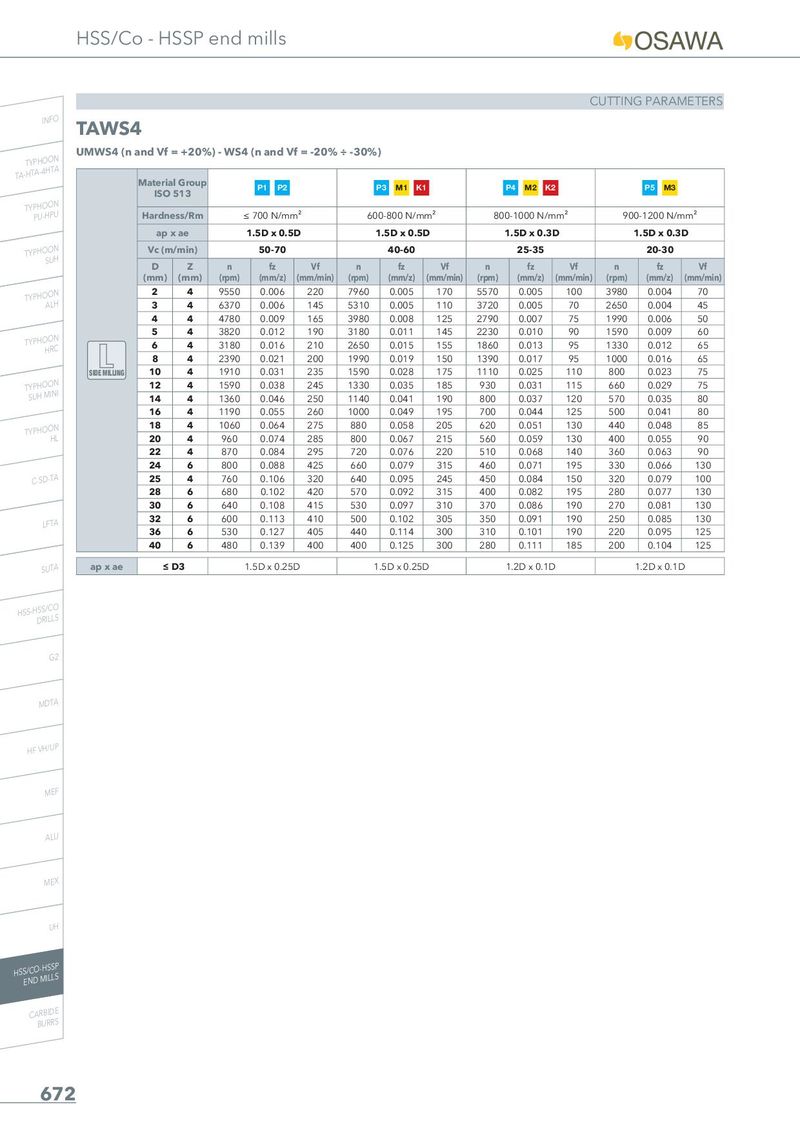Select the yellow M3 material badge
Screen dimensions: 800x1132
pos(669,188)
